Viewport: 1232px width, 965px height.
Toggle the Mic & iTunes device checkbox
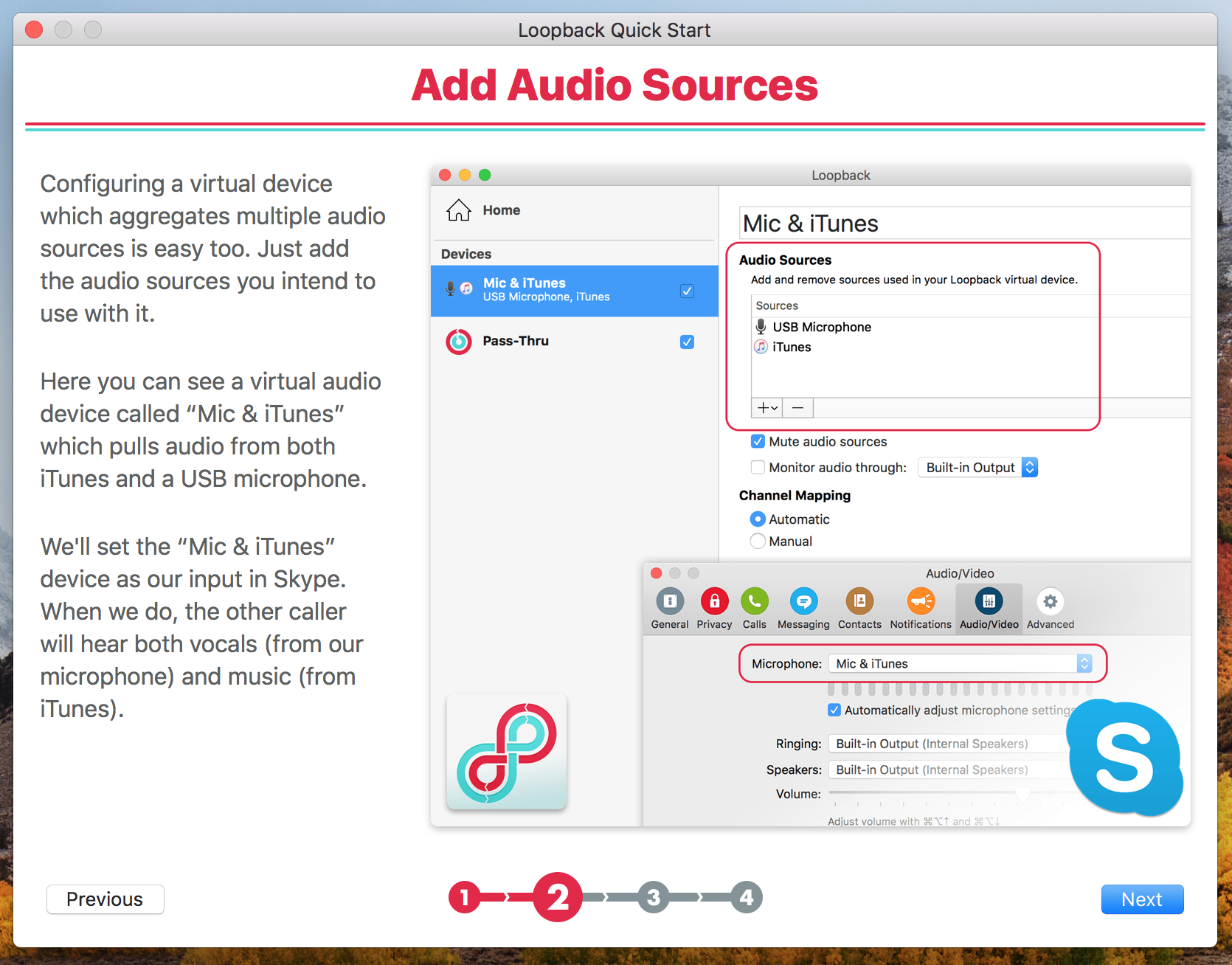(687, 291)
